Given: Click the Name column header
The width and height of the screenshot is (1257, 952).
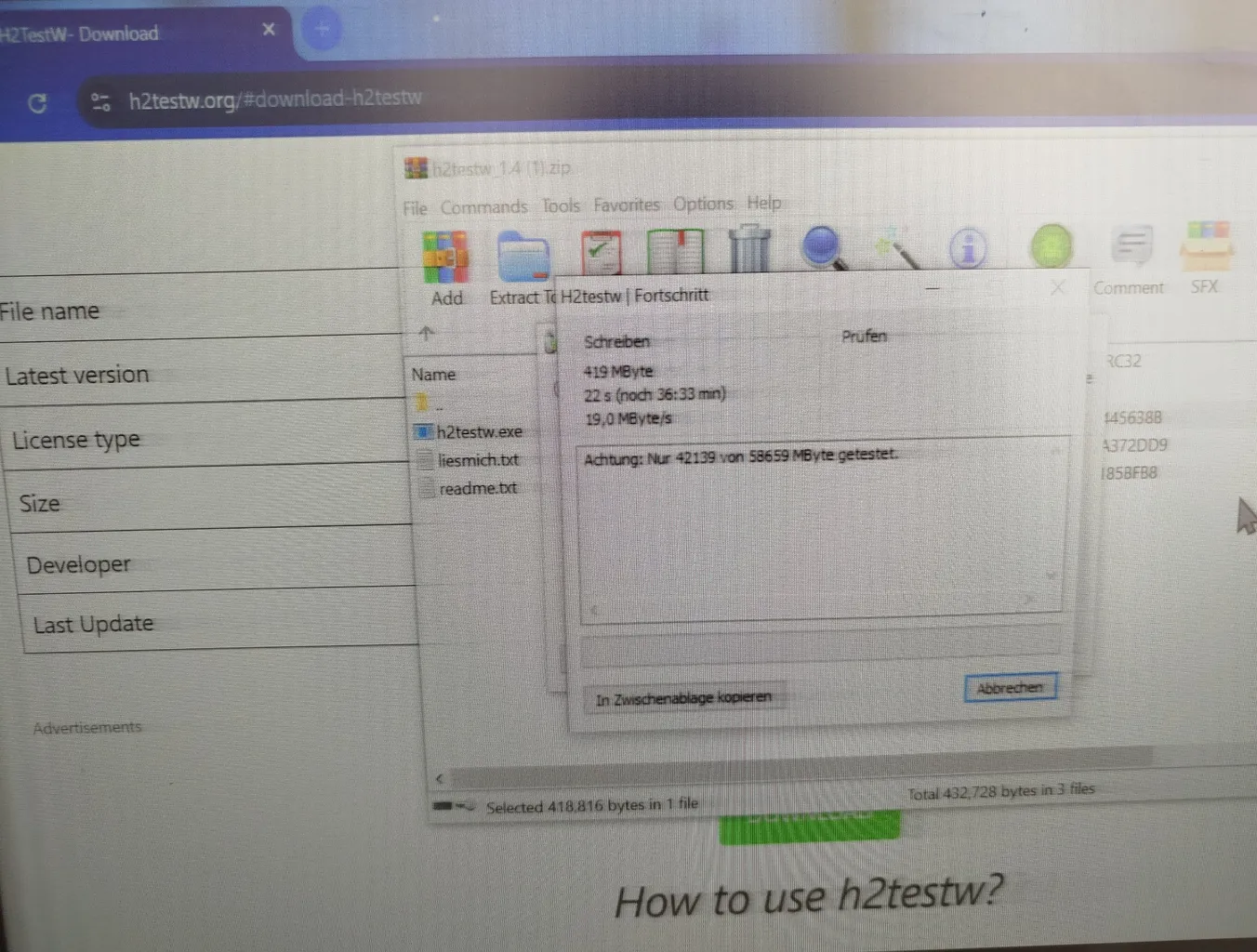Looking at the screenshot, I should click(433, 374).
